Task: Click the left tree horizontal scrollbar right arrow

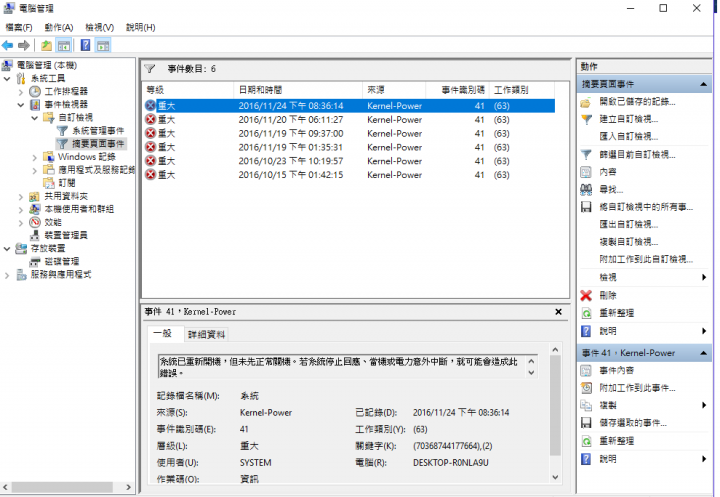Action: 129,487
